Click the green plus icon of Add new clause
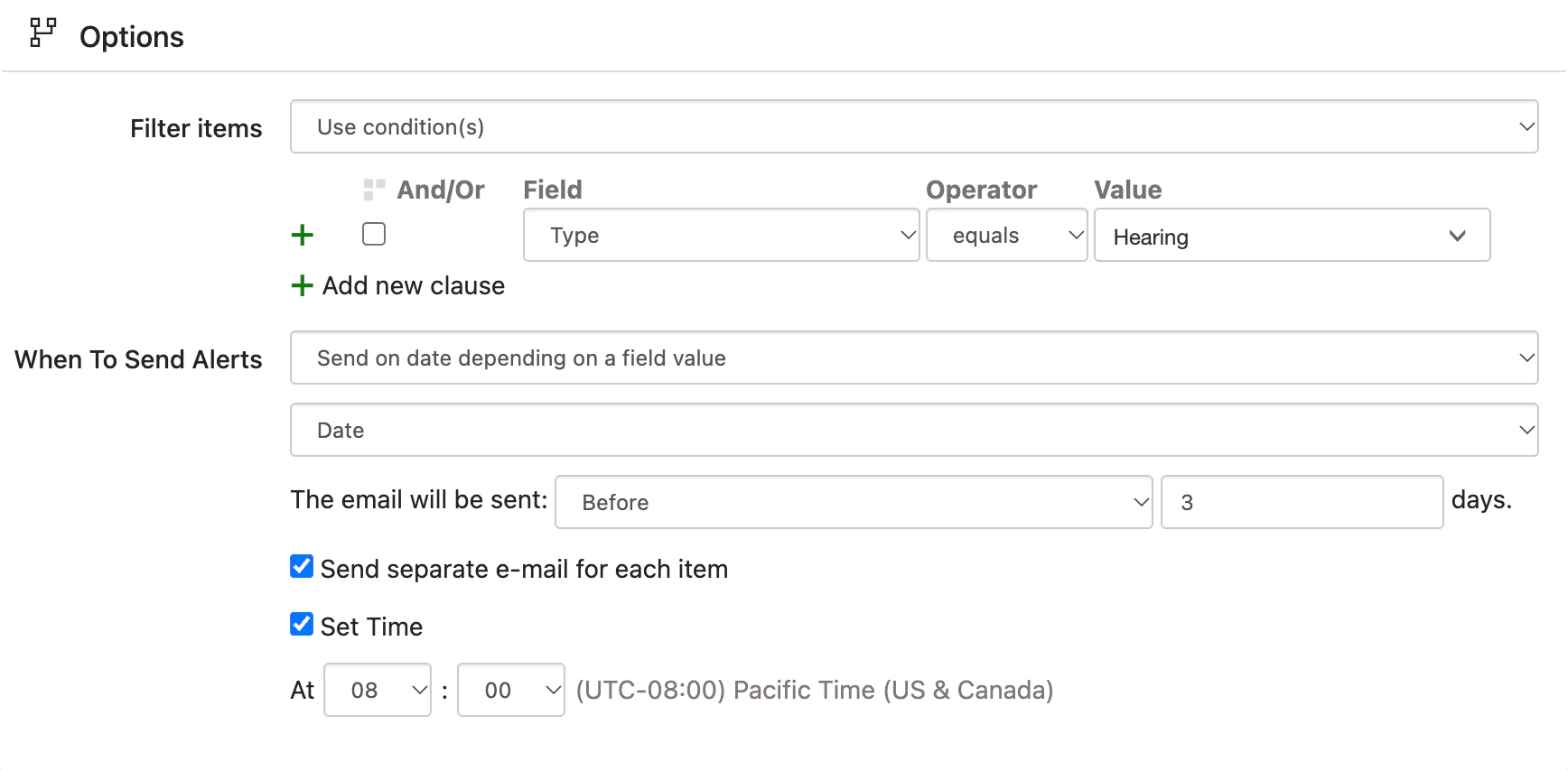This screenshot has width=1568, height=771. [x=303, y=286]
